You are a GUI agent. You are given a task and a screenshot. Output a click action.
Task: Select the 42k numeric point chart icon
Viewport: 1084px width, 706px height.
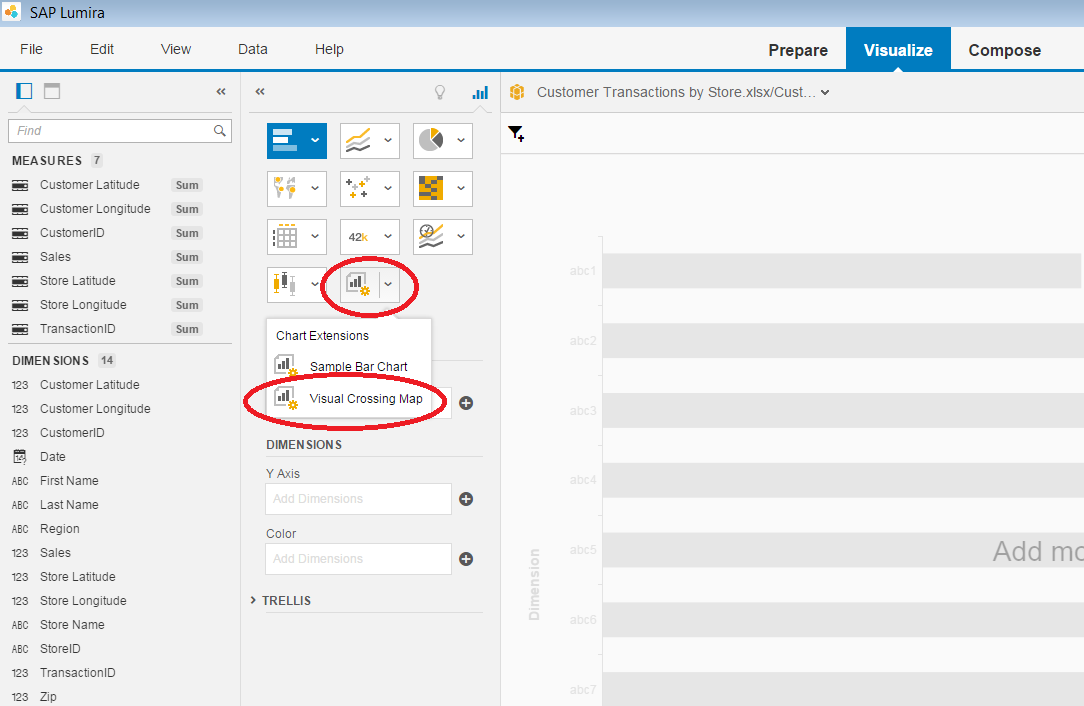coord(358,236)
